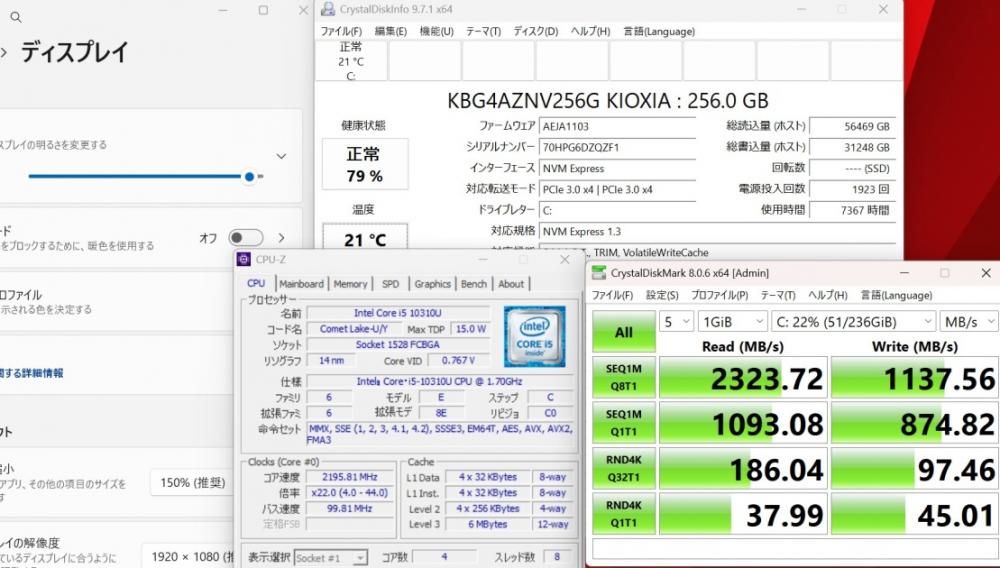Open 設定(S) menu in CrystalDiskMark
Screen dimensions: 1000x568
tap(662, 295)
